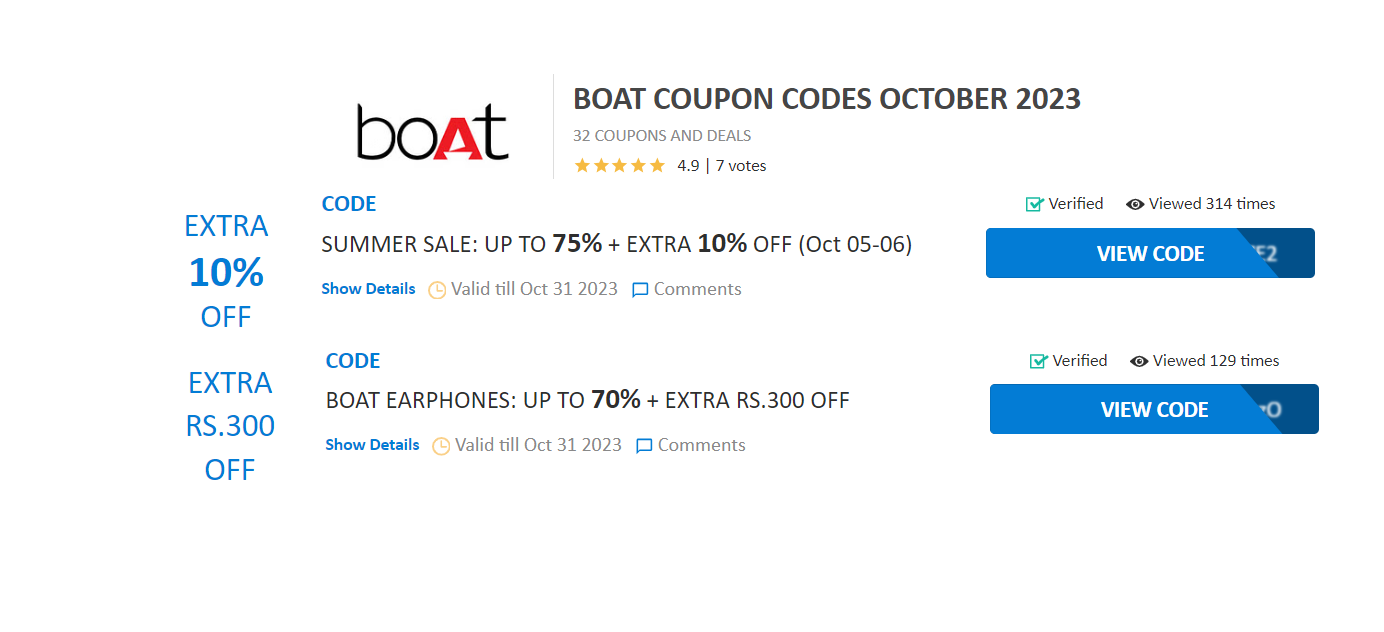The width and height of the screenshot is (1384, 632).
Task: Click the Extra 10% Off label
Action: point(226,271)
